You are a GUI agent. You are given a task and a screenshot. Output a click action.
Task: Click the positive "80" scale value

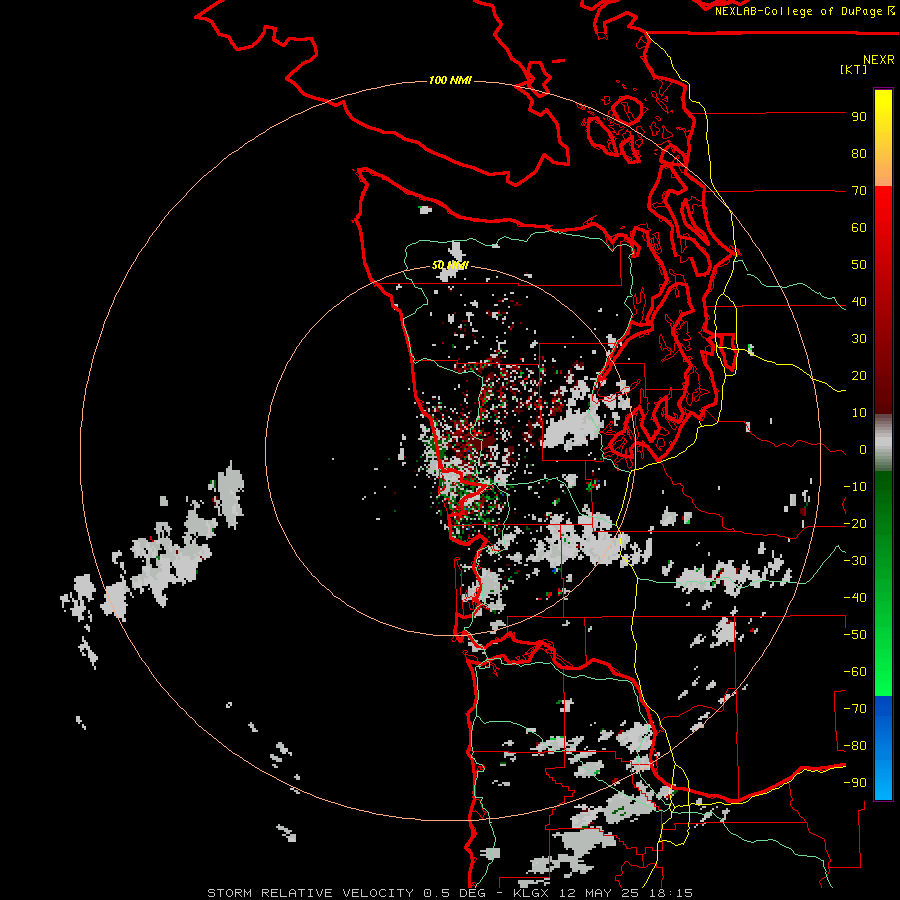tap(859, 154)
